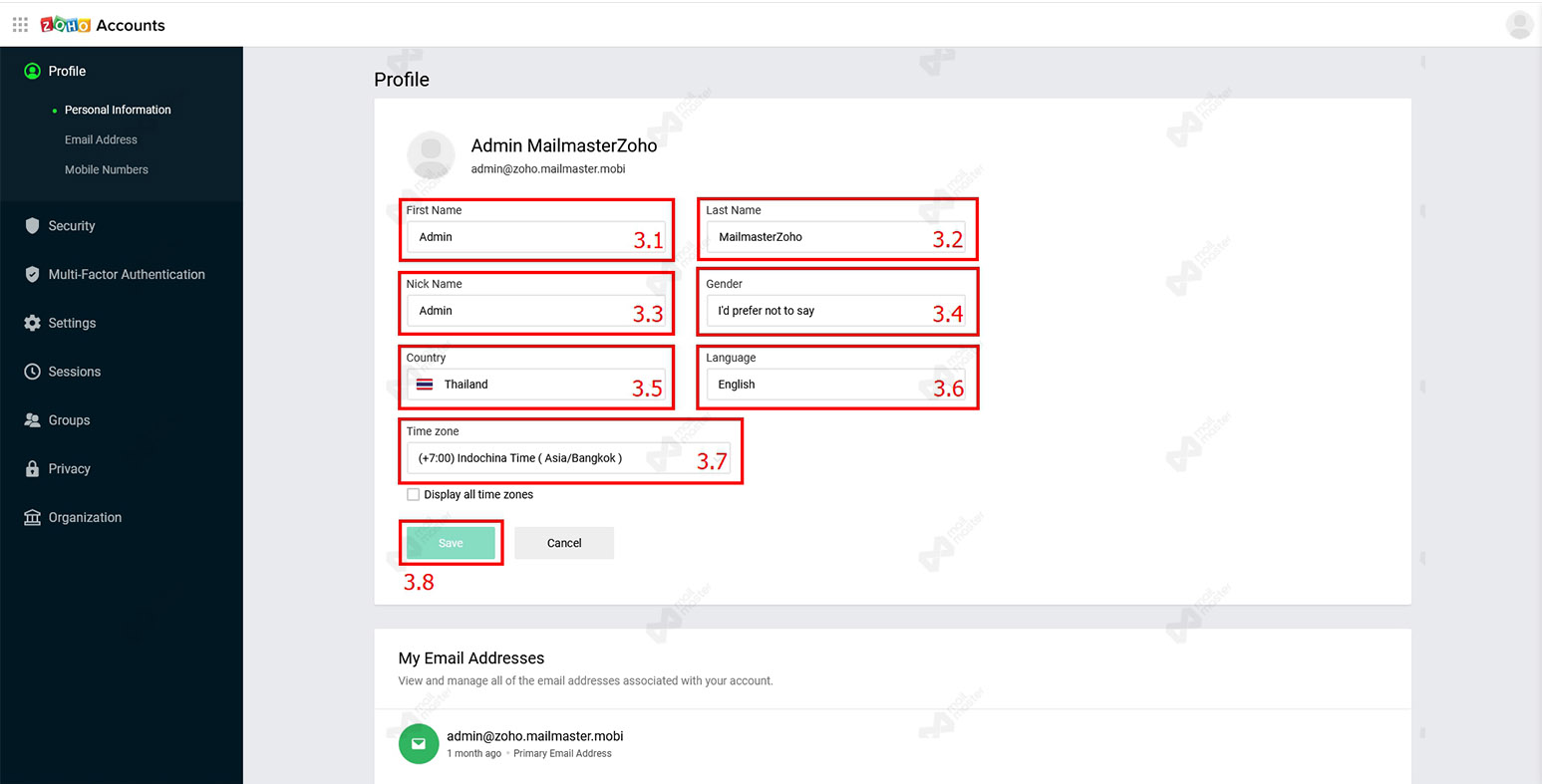Open Multi-Factor Authentication section

click(127, 275)
